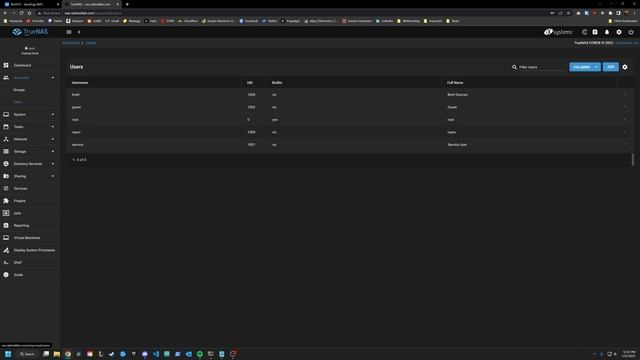The image size is (640, 360).
Task: Expand the root user row chevron
Action: pyautogui.click(x=624, y=120)
